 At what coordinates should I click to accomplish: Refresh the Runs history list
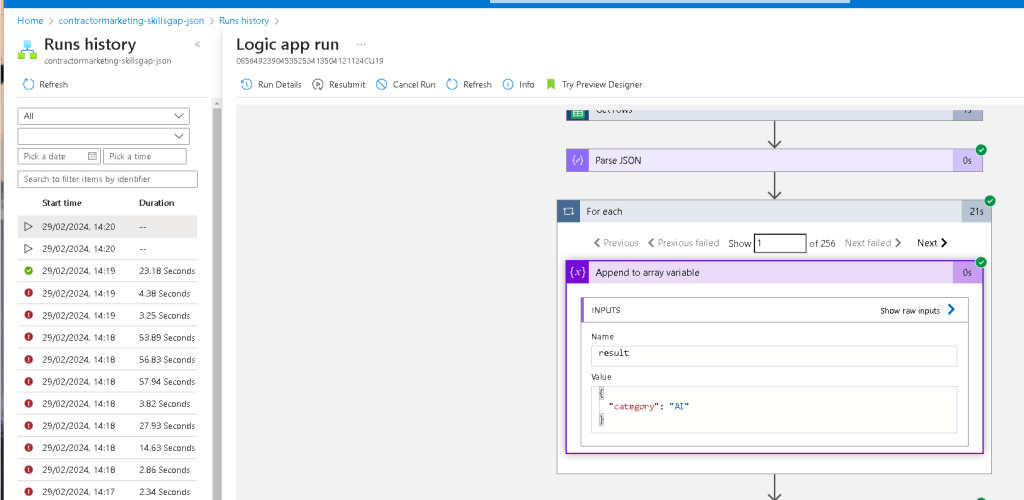point(45,85)
